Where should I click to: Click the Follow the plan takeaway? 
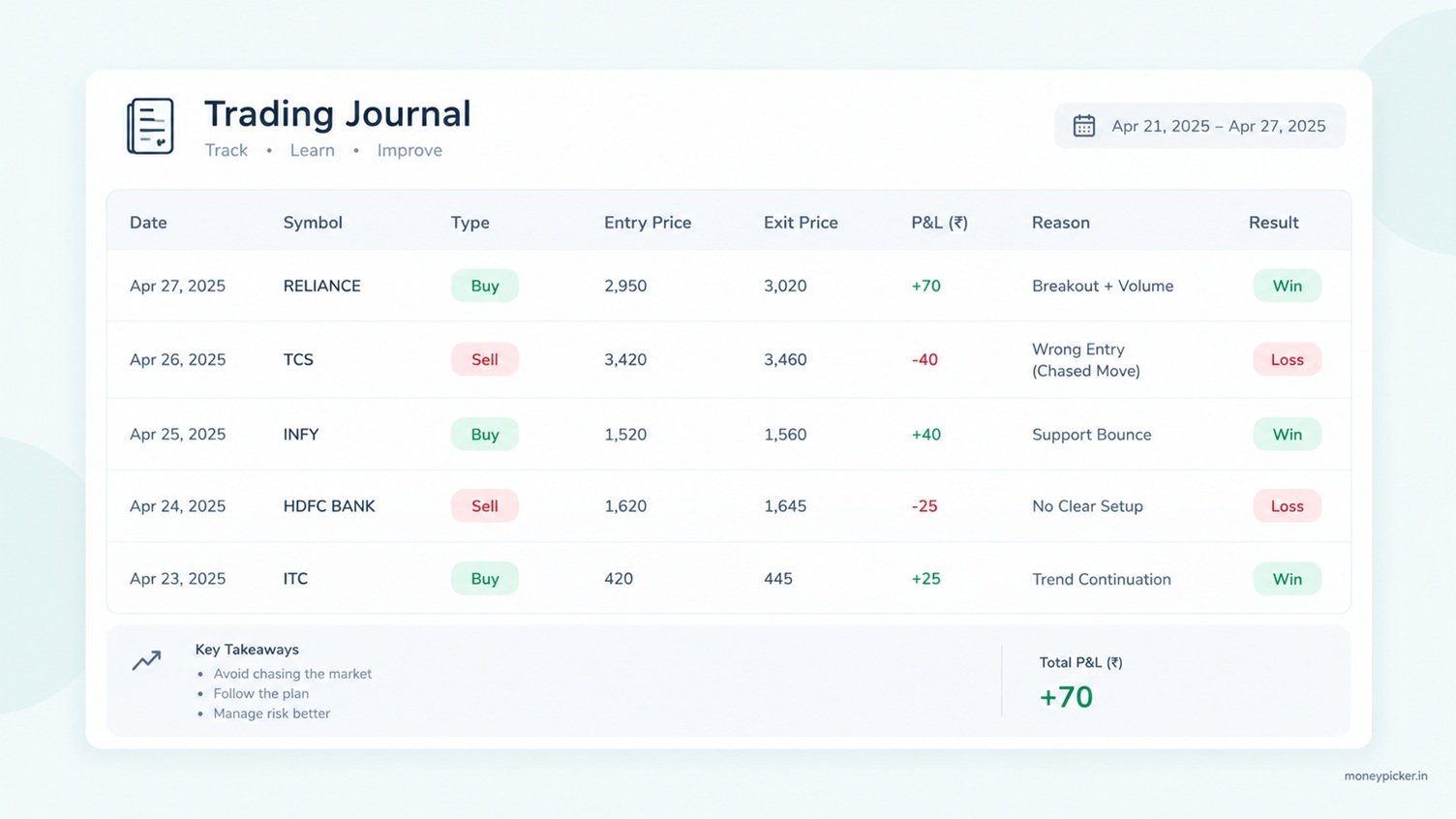261,693
